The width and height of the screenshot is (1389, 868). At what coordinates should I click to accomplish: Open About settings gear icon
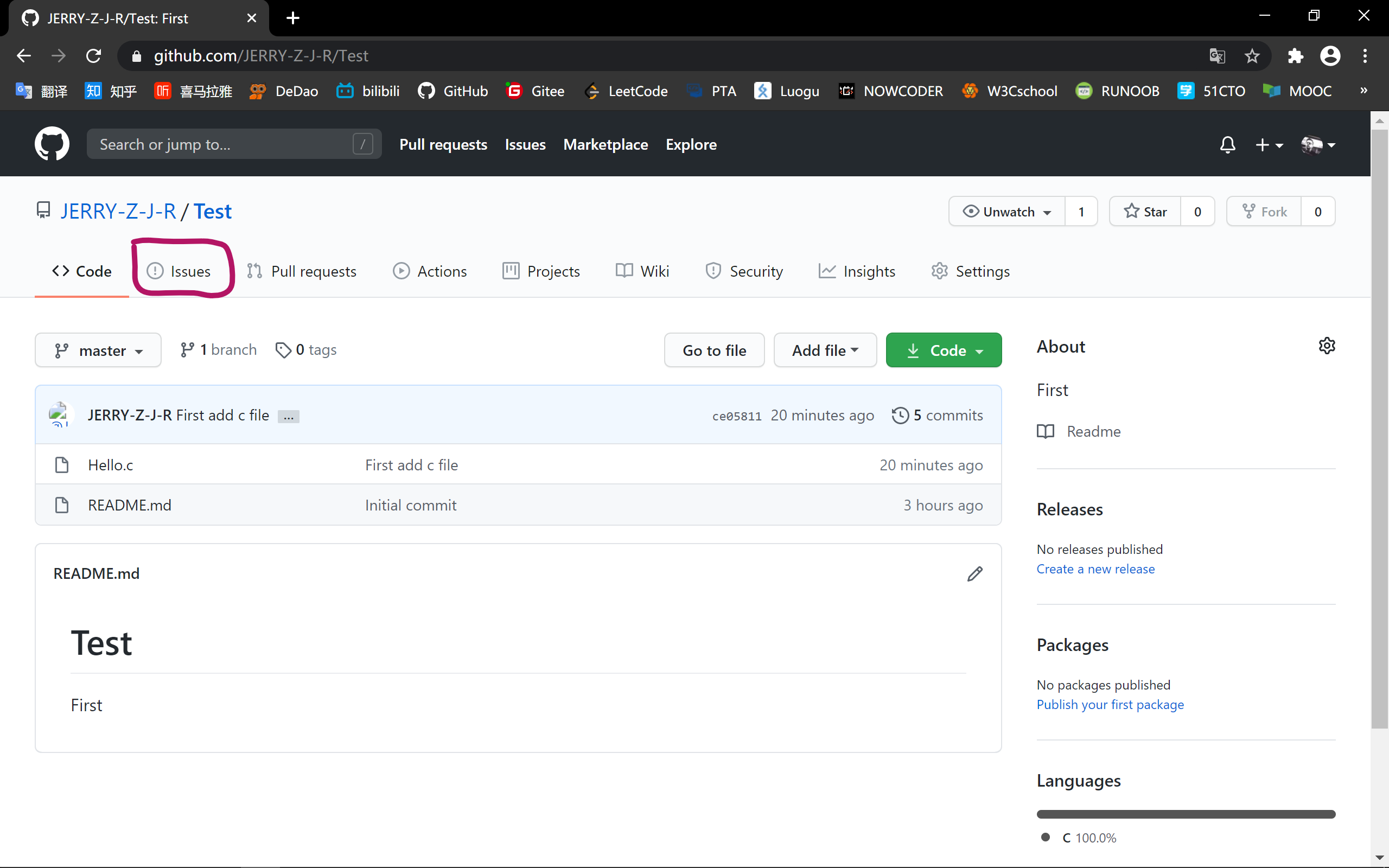[1327, 346]
